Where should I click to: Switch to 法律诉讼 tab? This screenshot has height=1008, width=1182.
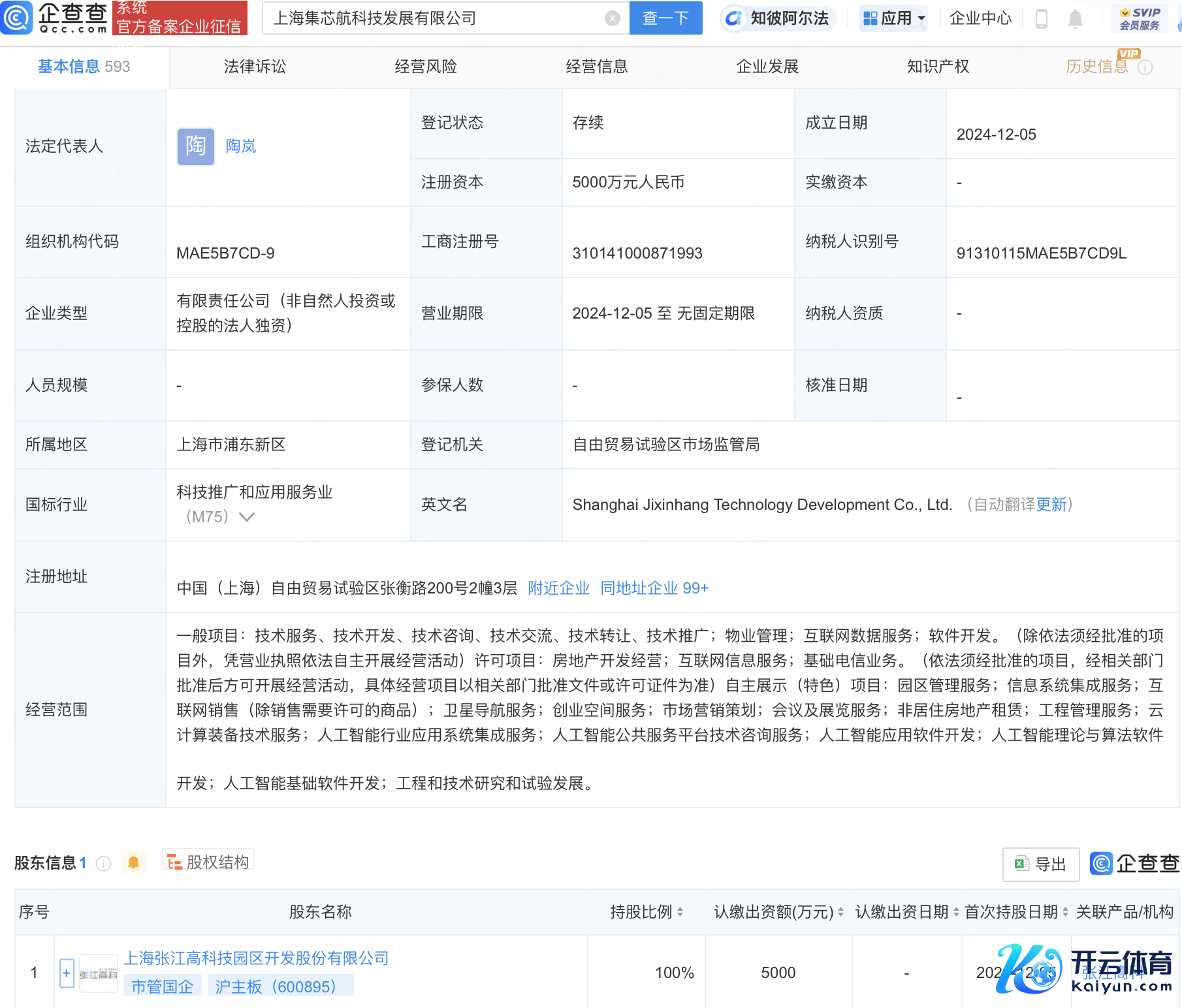pos(255,67)
